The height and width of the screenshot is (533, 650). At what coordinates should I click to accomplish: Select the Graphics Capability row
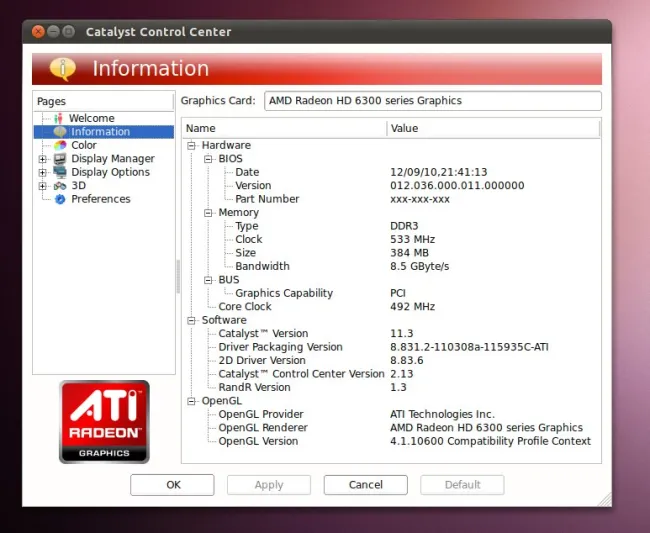(391, 293)
